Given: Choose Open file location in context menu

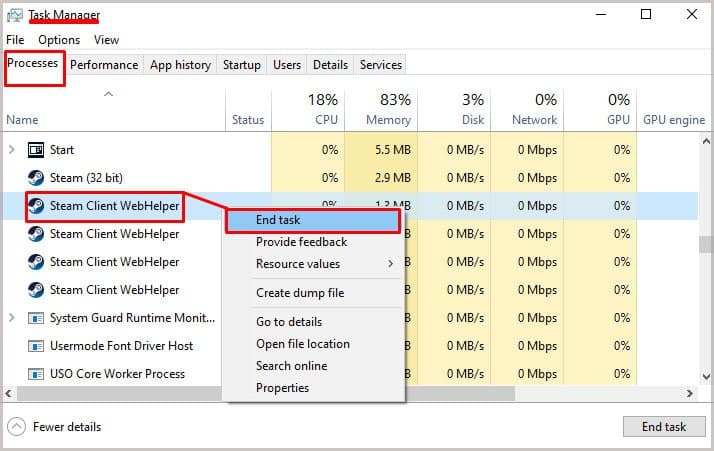Looking at the screenshot, I should [313, 344].
